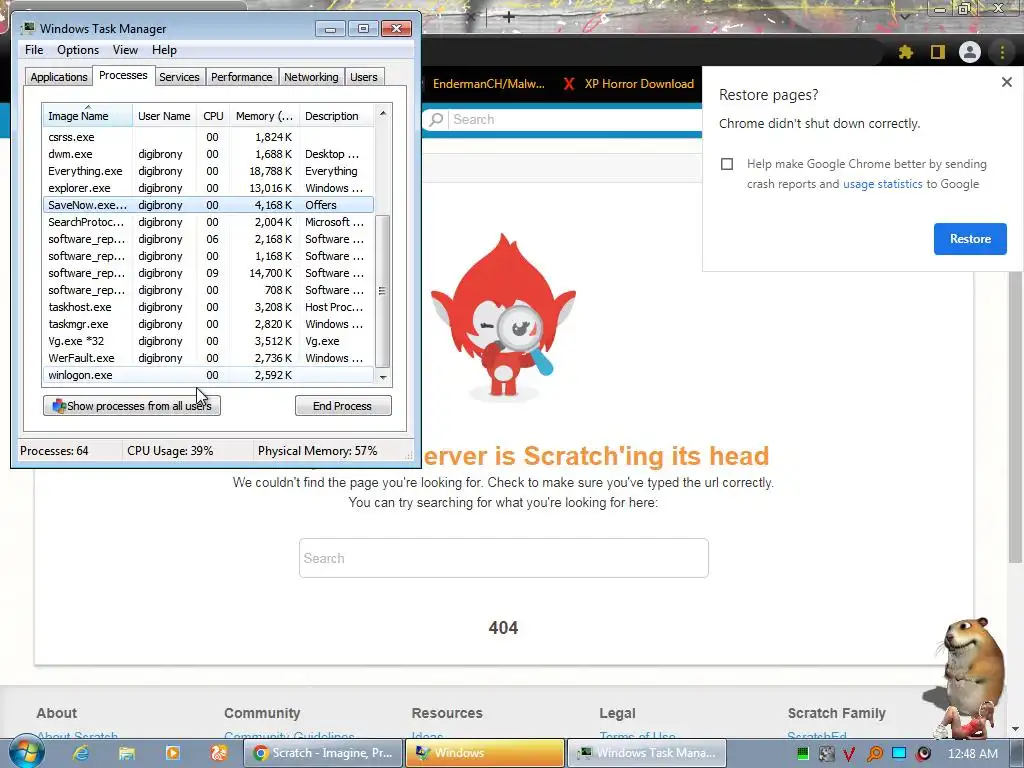Add a new Chrome tab with plus
Viewport: 1024px width, 768px height.
tap(509, 16)
